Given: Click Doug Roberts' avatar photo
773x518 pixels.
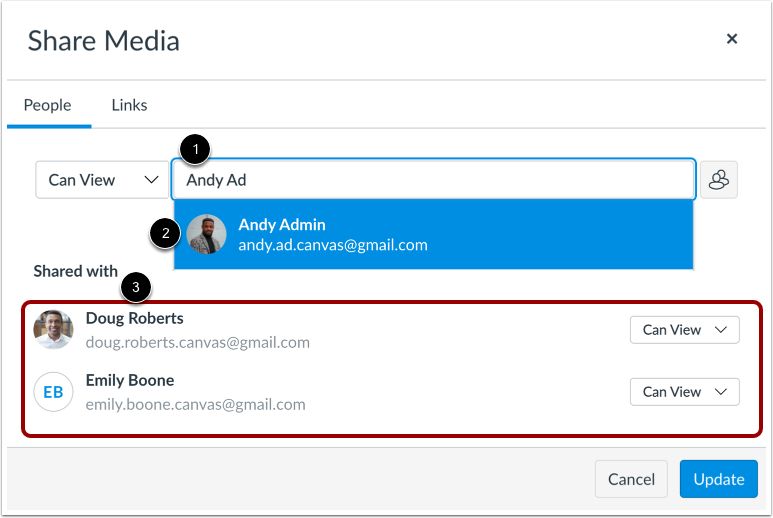Looking at the screenshot, I should [53, 330].
